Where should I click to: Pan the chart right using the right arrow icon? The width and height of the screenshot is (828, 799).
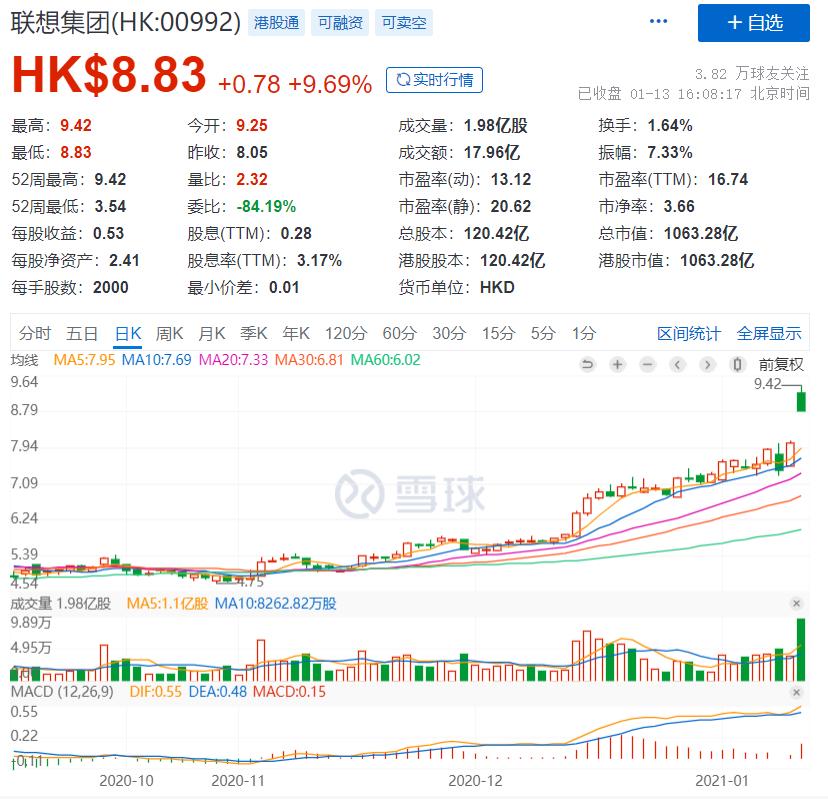707,365
